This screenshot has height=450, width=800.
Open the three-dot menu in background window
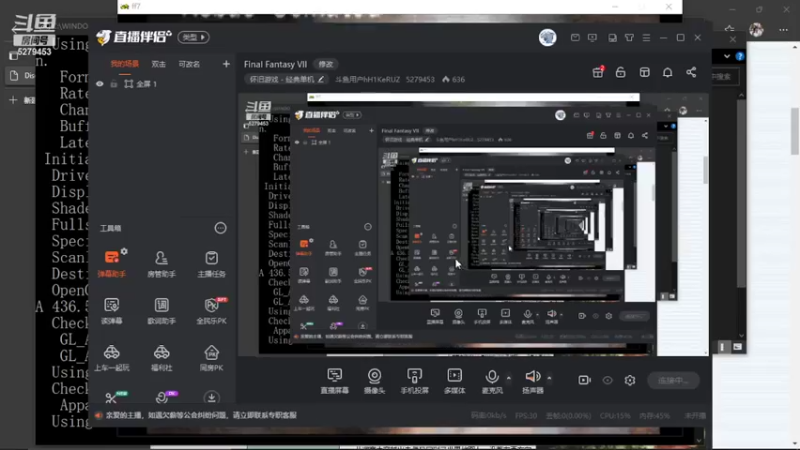pos(783,30)
